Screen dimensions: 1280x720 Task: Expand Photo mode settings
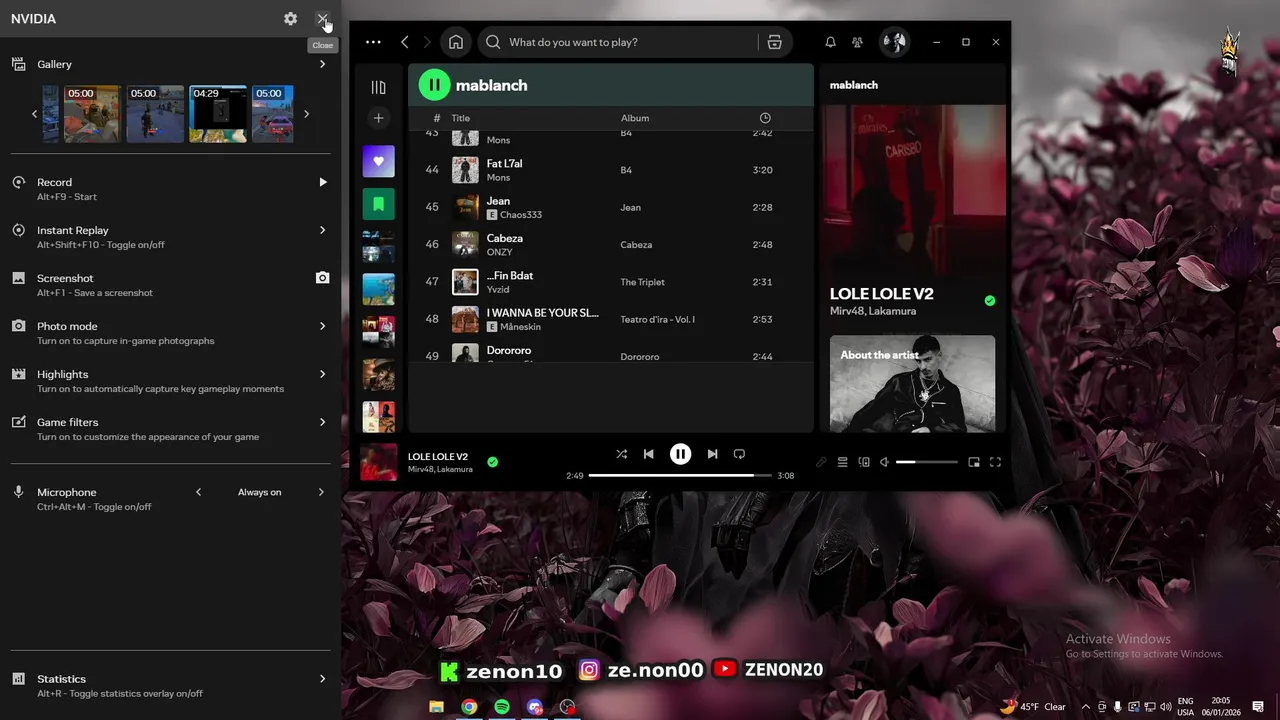click(x=322, y=326)
